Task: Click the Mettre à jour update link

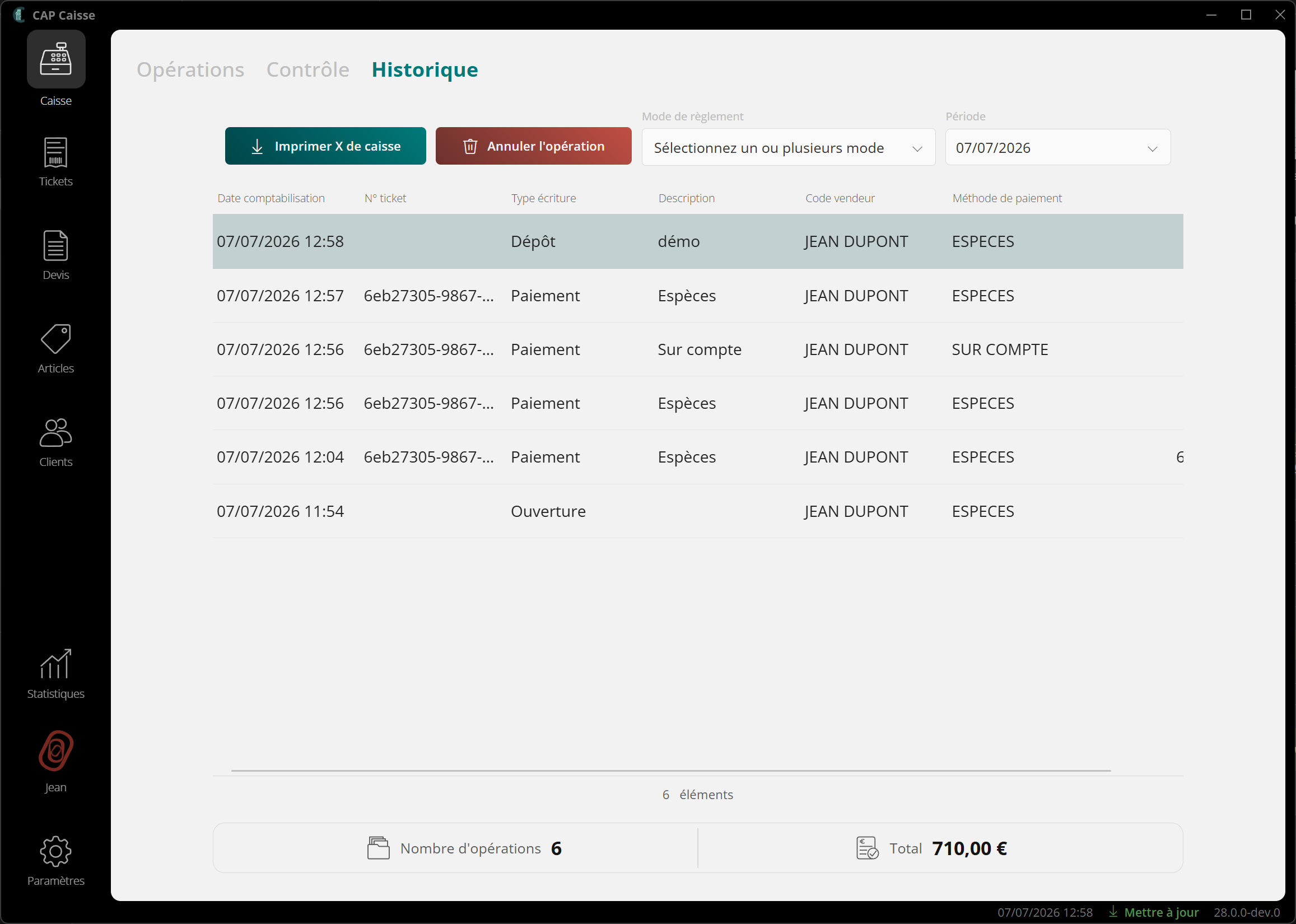Action: click(x=1161, y=912)
